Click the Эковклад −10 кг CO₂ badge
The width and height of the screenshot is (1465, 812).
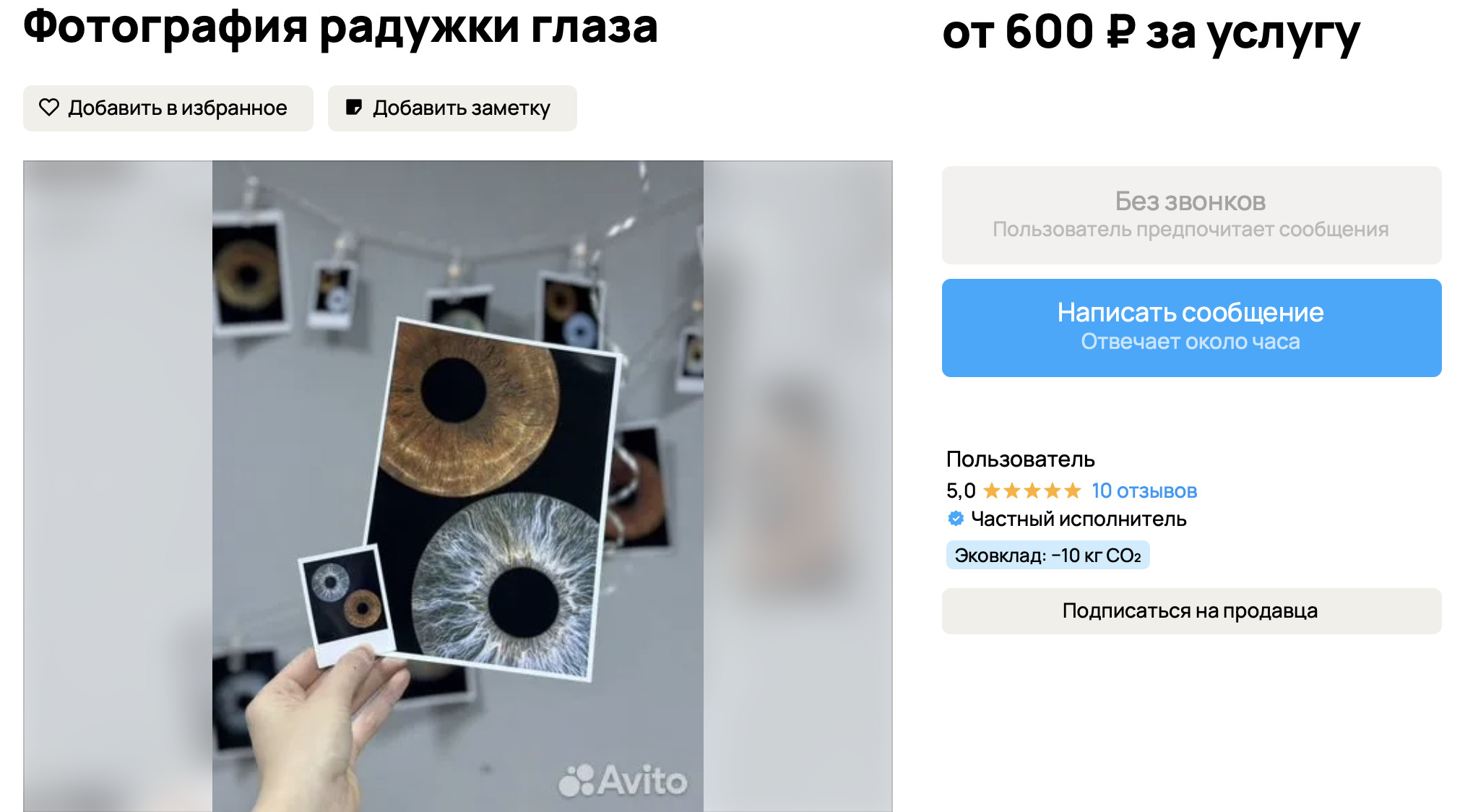tap(1047, 556)
